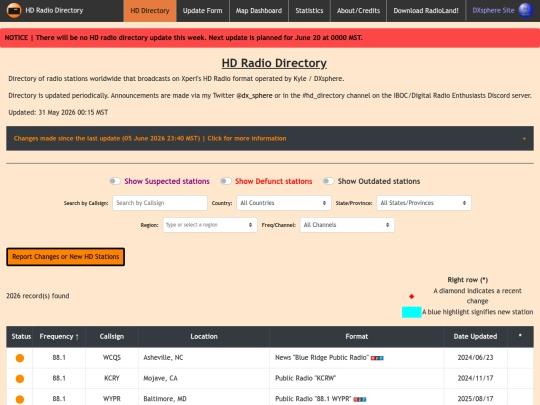Click the NPR badge in WYPR row
This screenshot has width=540, height=405.
(x=360, y=399)
